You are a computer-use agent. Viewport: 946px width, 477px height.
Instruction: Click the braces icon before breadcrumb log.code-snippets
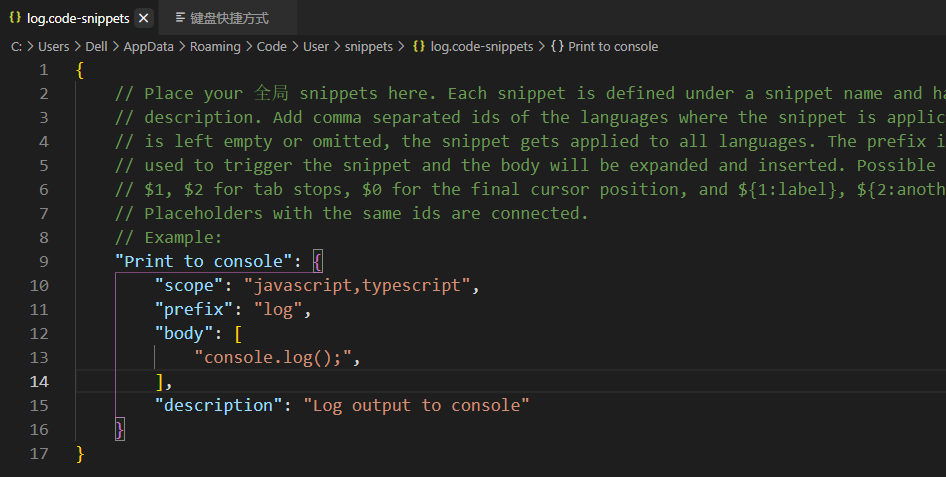[x=419, y=46]
